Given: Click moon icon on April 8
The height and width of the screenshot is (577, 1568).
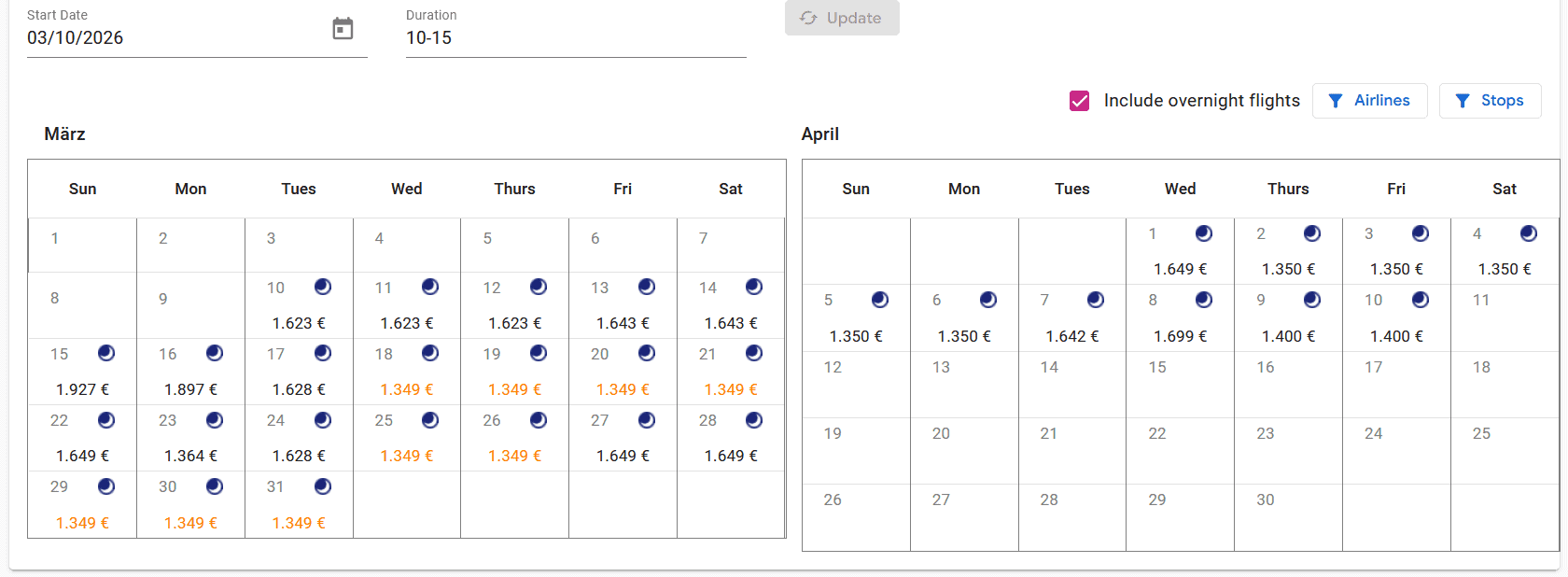Looking at the screenshot, I should point(1204,300).
